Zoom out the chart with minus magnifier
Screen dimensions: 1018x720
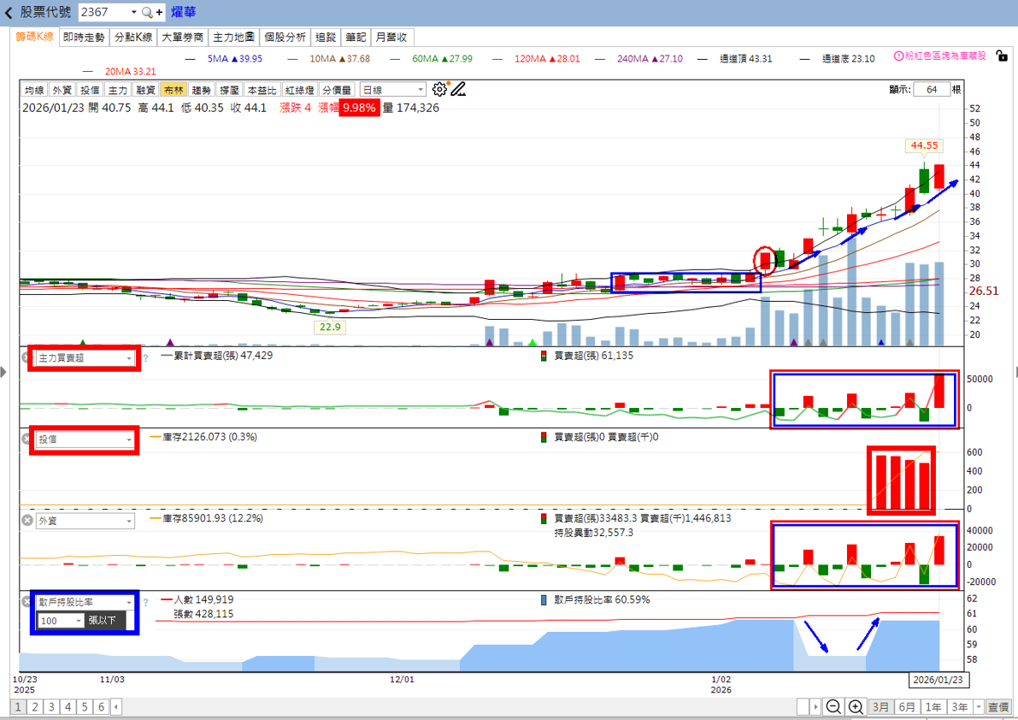coord(834,706)
